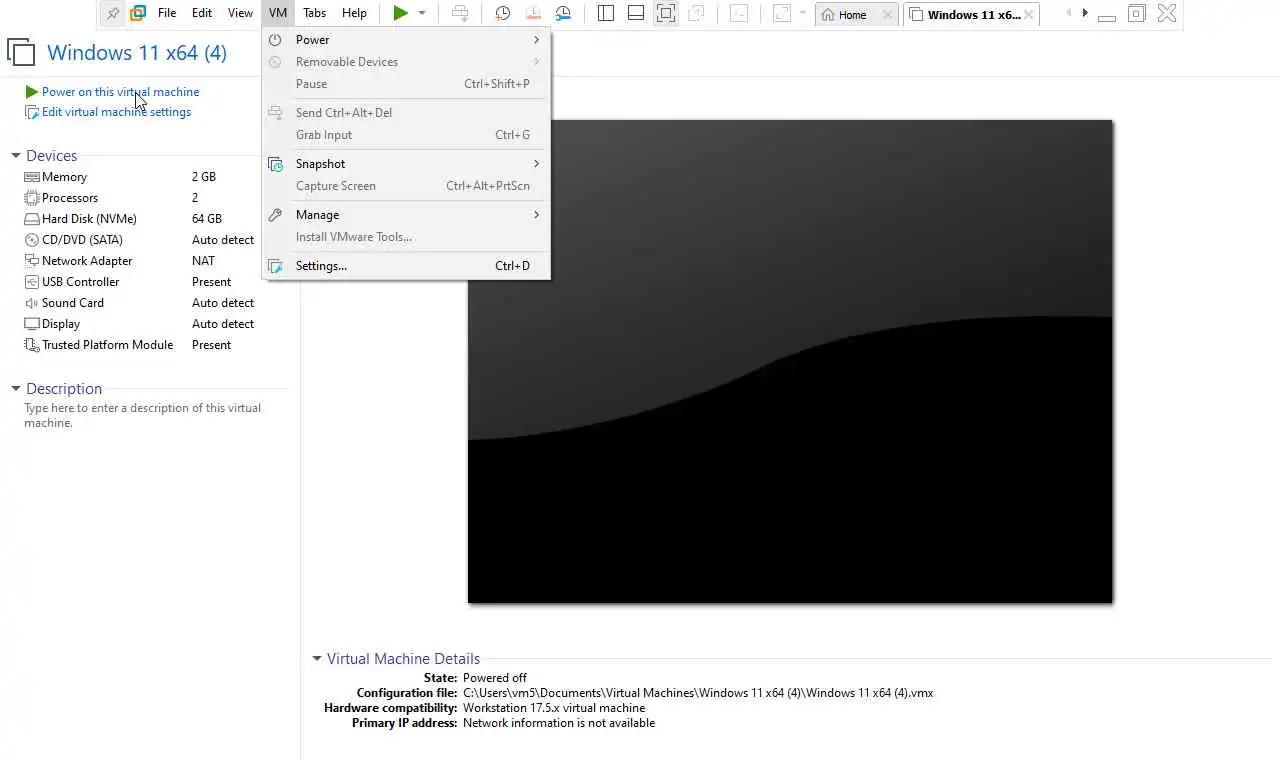Toggle the thumbnail bar layout icon
Viewport: 1280px width, 760px height.
(x=635, y=13)
